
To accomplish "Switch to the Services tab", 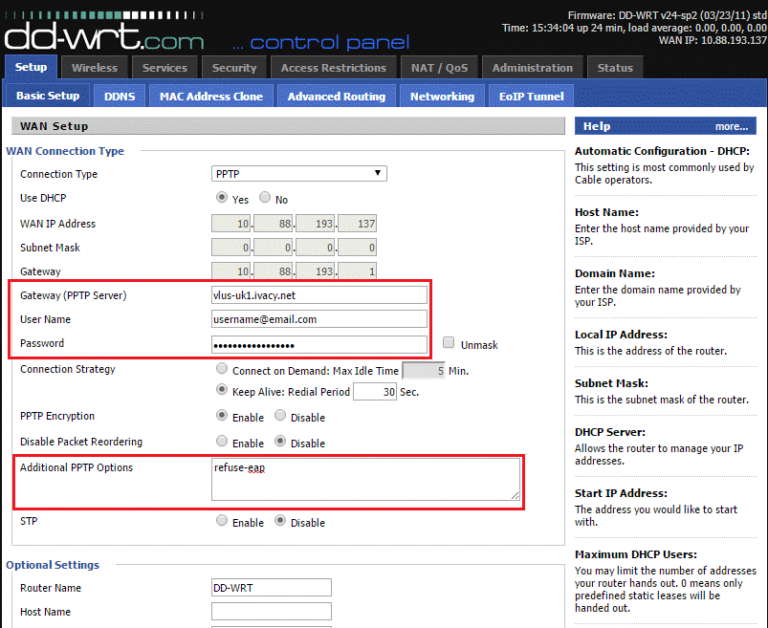I will [165, 68].
